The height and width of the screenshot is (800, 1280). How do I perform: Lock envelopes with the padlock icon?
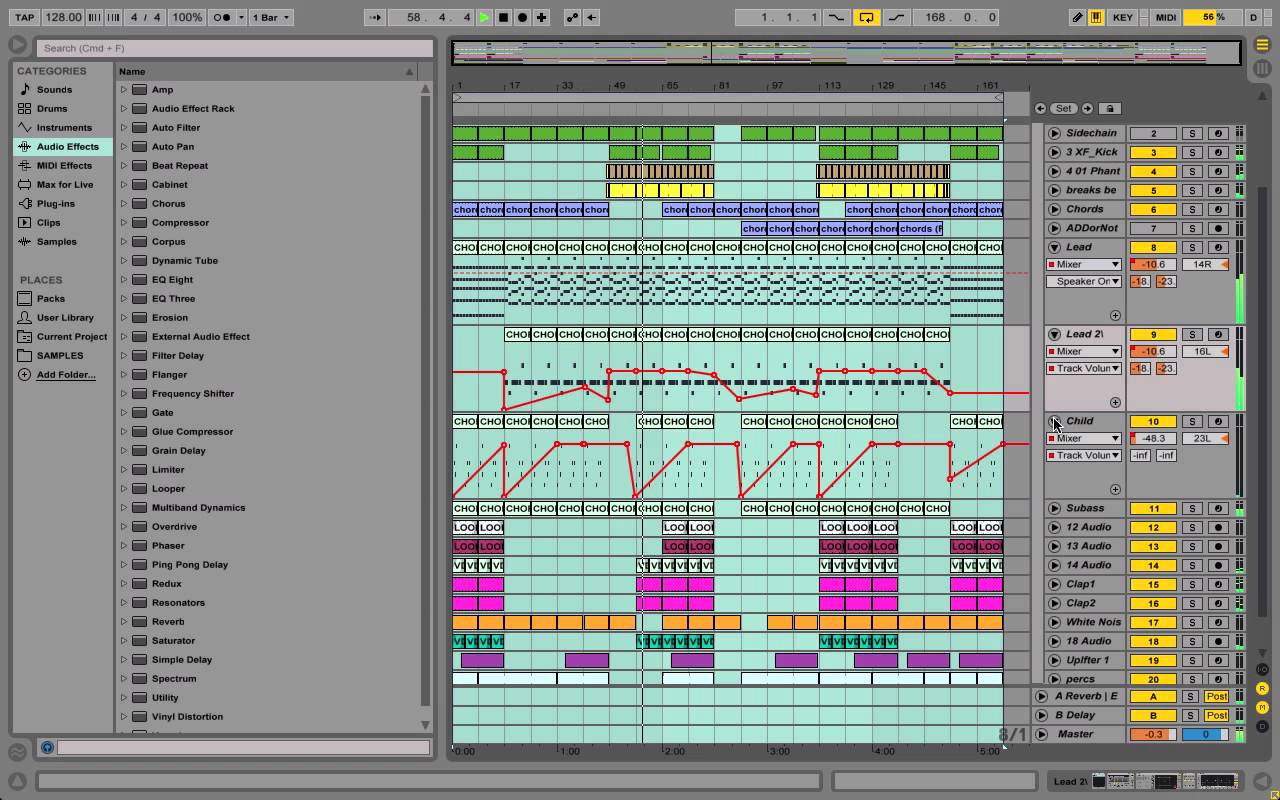(1109, 108)
